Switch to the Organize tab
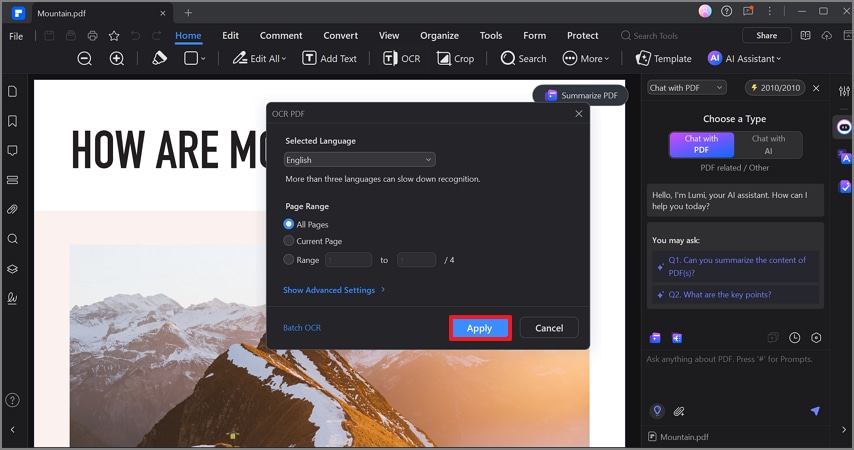The height and width of the screenshot is (450, 854). point(439,35)
